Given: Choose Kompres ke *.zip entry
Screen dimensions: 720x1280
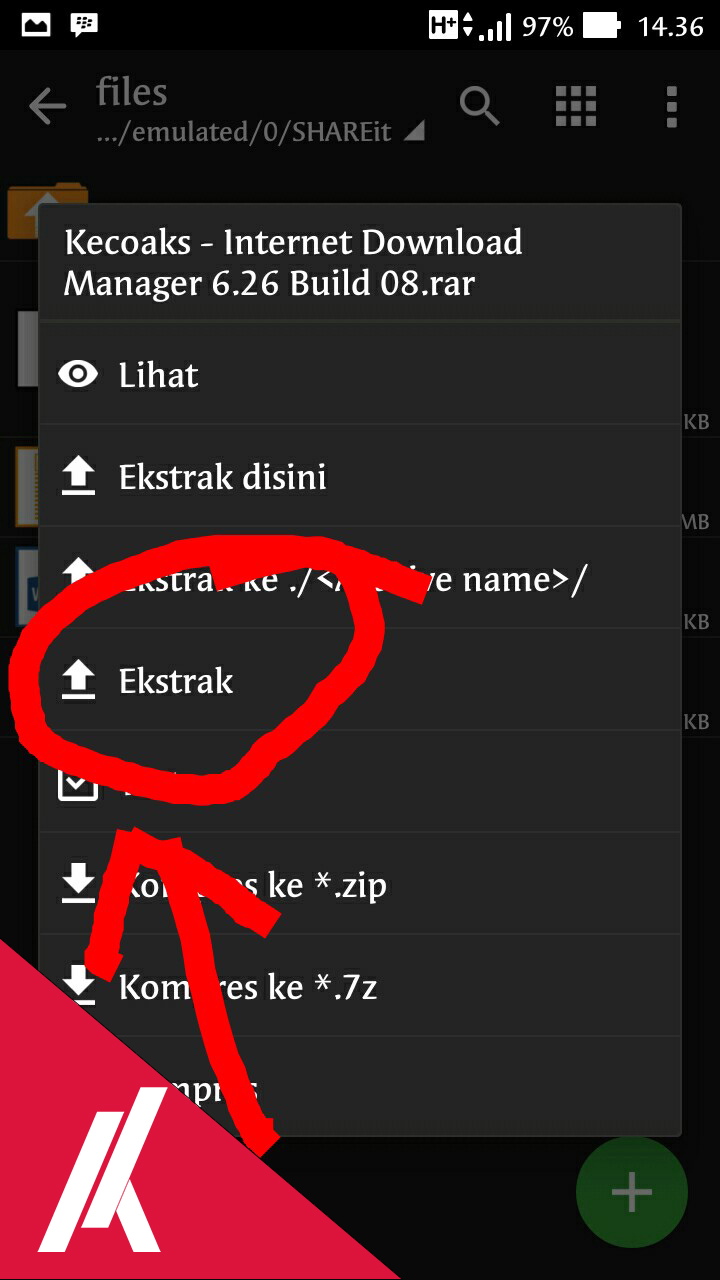Looking at the screenshot, I should 360,884.
